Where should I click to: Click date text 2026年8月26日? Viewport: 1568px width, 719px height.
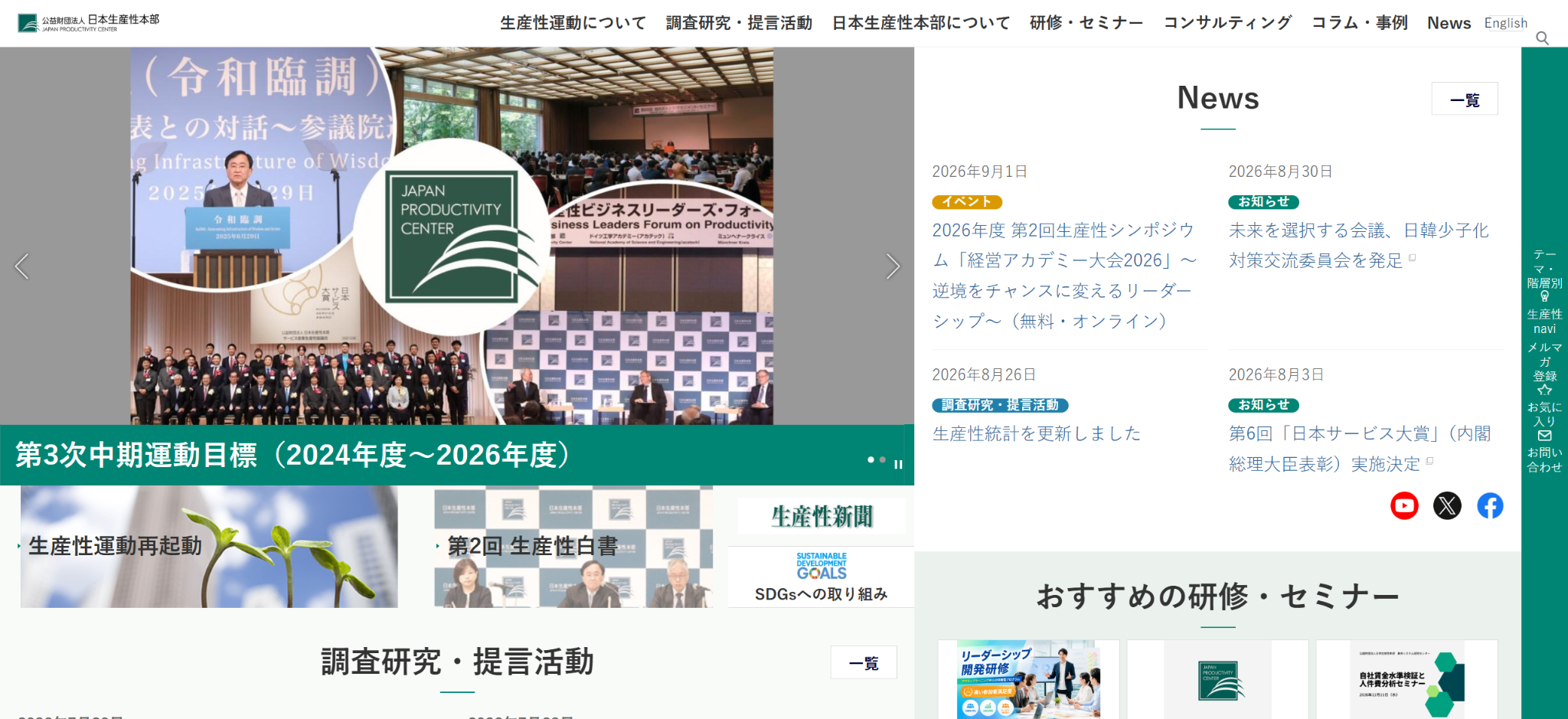pyautogui.click(x=984, y=374)
